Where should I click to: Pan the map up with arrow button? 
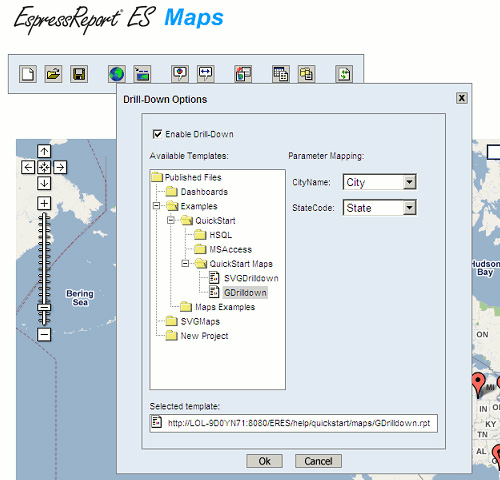pyautogui.click(x=44, y=151)
